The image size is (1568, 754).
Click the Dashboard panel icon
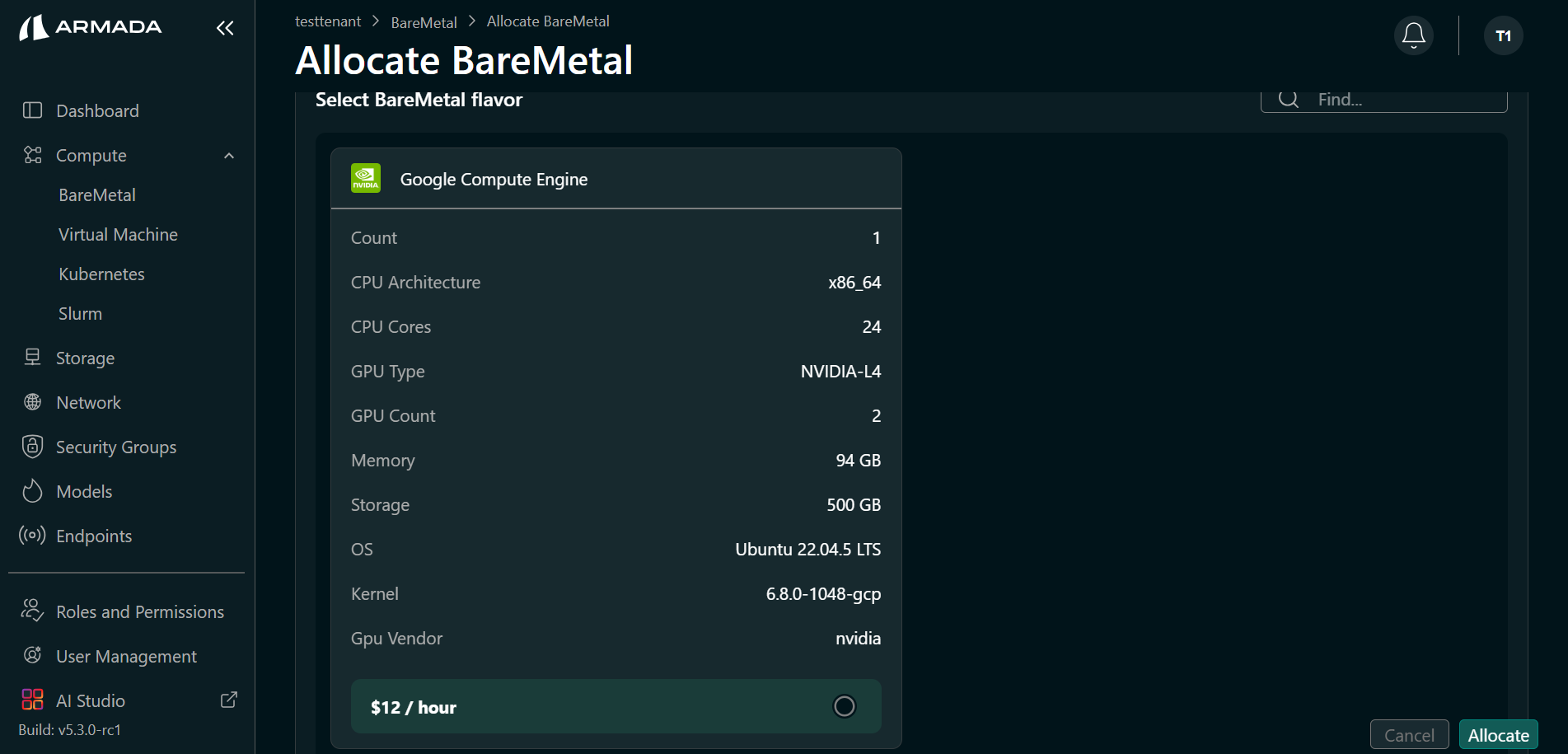click(32, 110)
